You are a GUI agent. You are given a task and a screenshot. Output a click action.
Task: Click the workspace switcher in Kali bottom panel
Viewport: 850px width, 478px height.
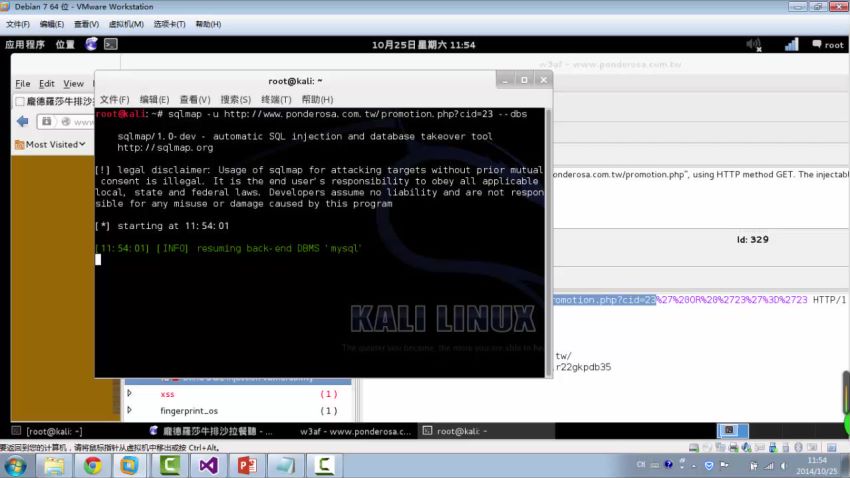(x=733, y=430)
